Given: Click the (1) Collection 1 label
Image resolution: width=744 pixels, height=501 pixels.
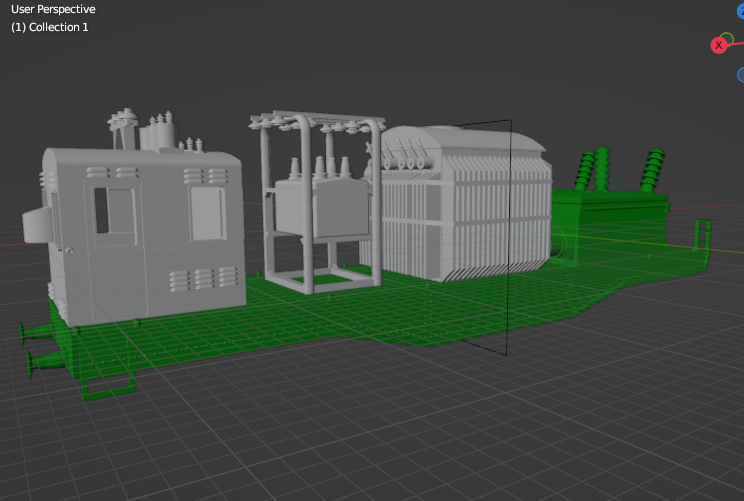Looking at the screenshot, I should [x=50, y=27].
